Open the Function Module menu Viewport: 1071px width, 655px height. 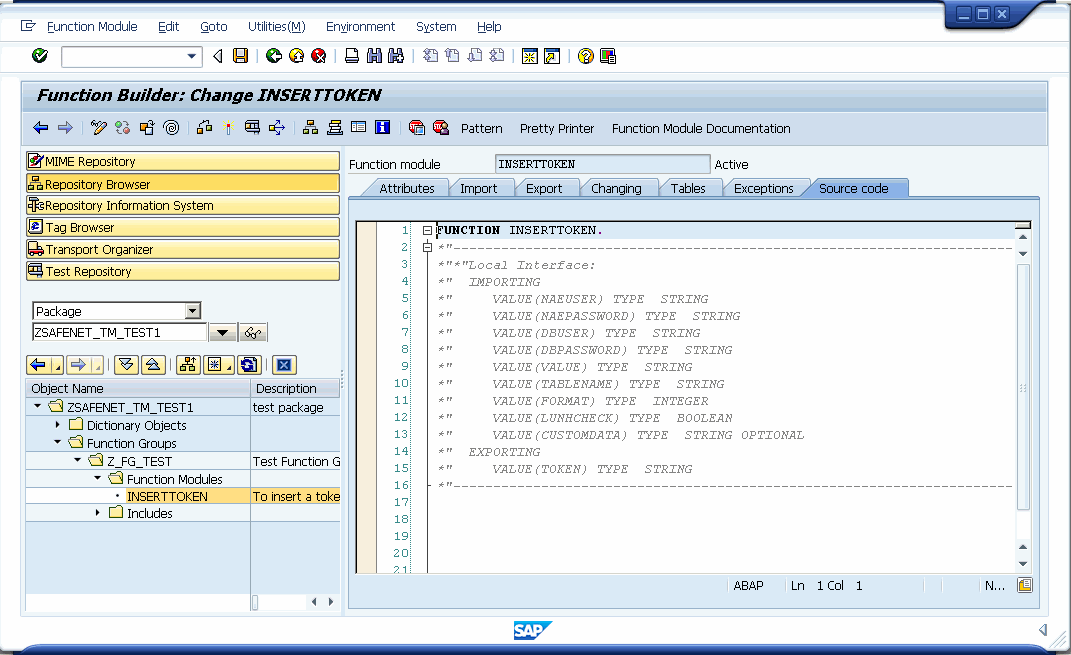click(x=92, y=27)
